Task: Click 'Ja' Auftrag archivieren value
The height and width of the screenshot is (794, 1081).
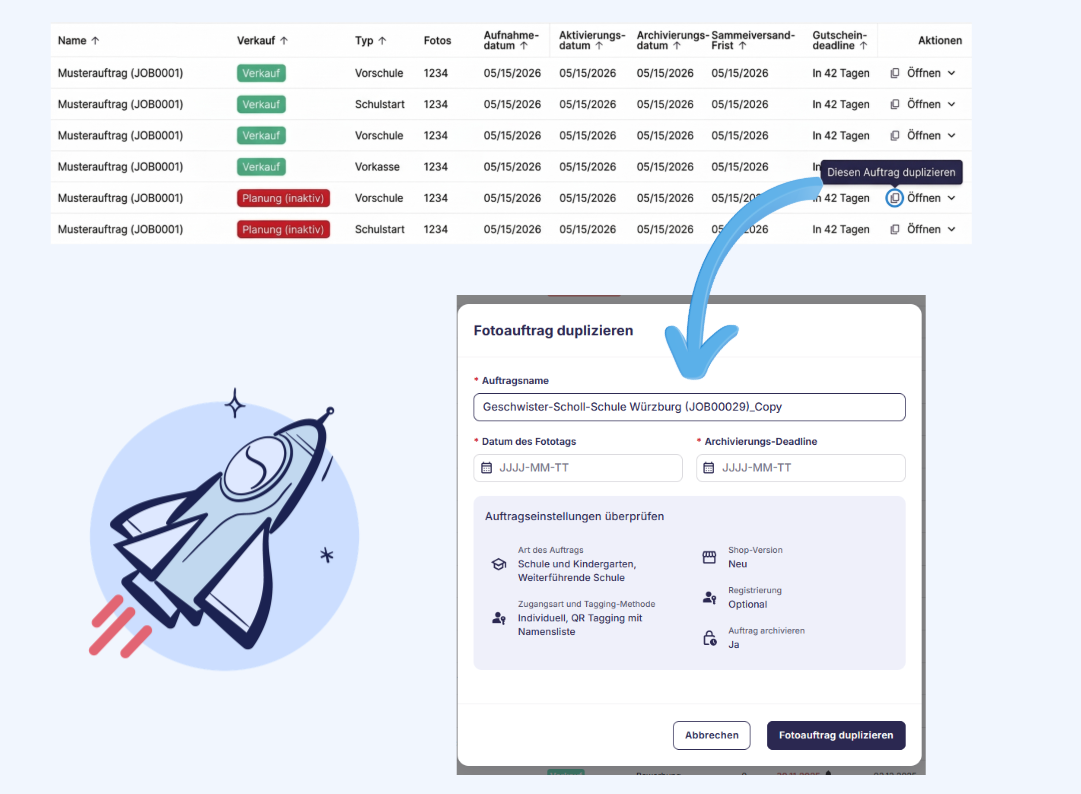Action: [x=734, y=644]
